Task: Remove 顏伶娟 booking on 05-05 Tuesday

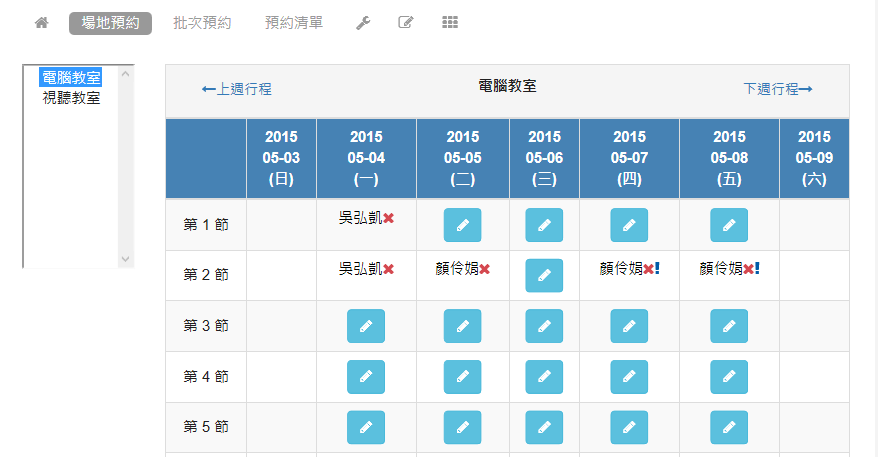Action: (x=485, y=269)
